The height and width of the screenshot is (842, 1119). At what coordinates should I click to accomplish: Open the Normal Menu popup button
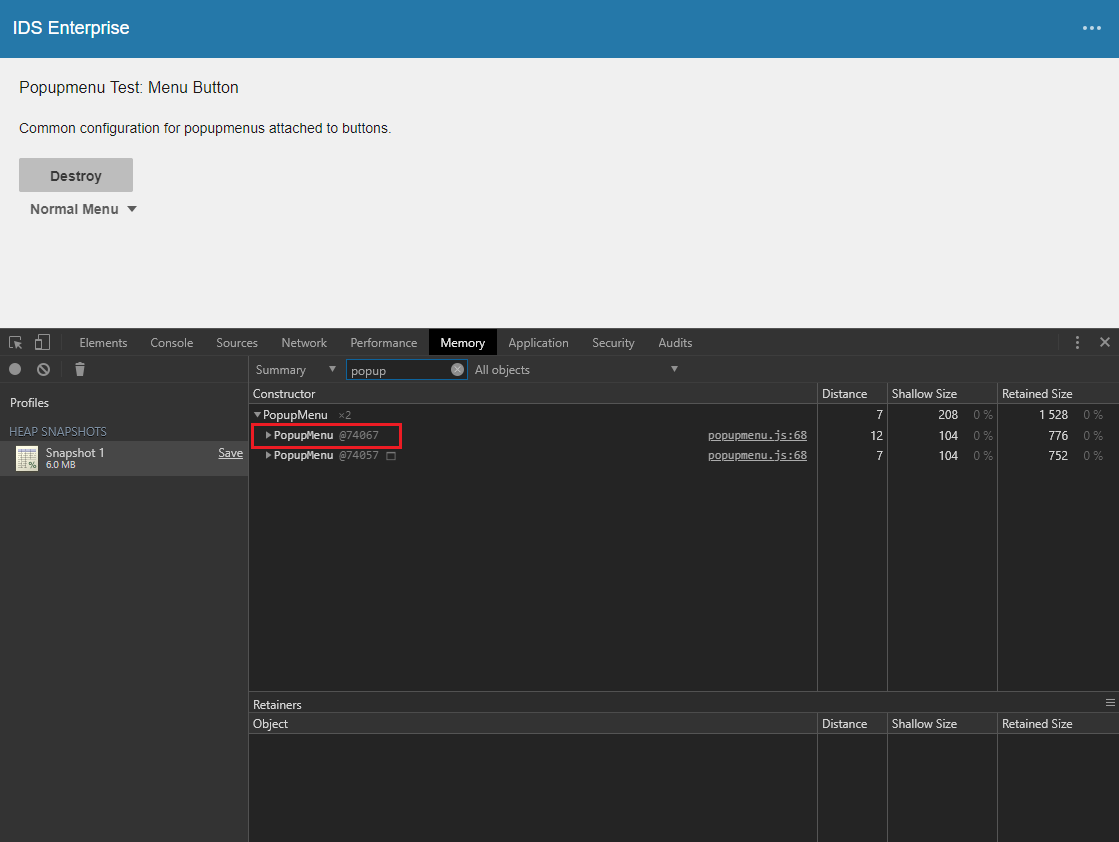pos(83,209)
